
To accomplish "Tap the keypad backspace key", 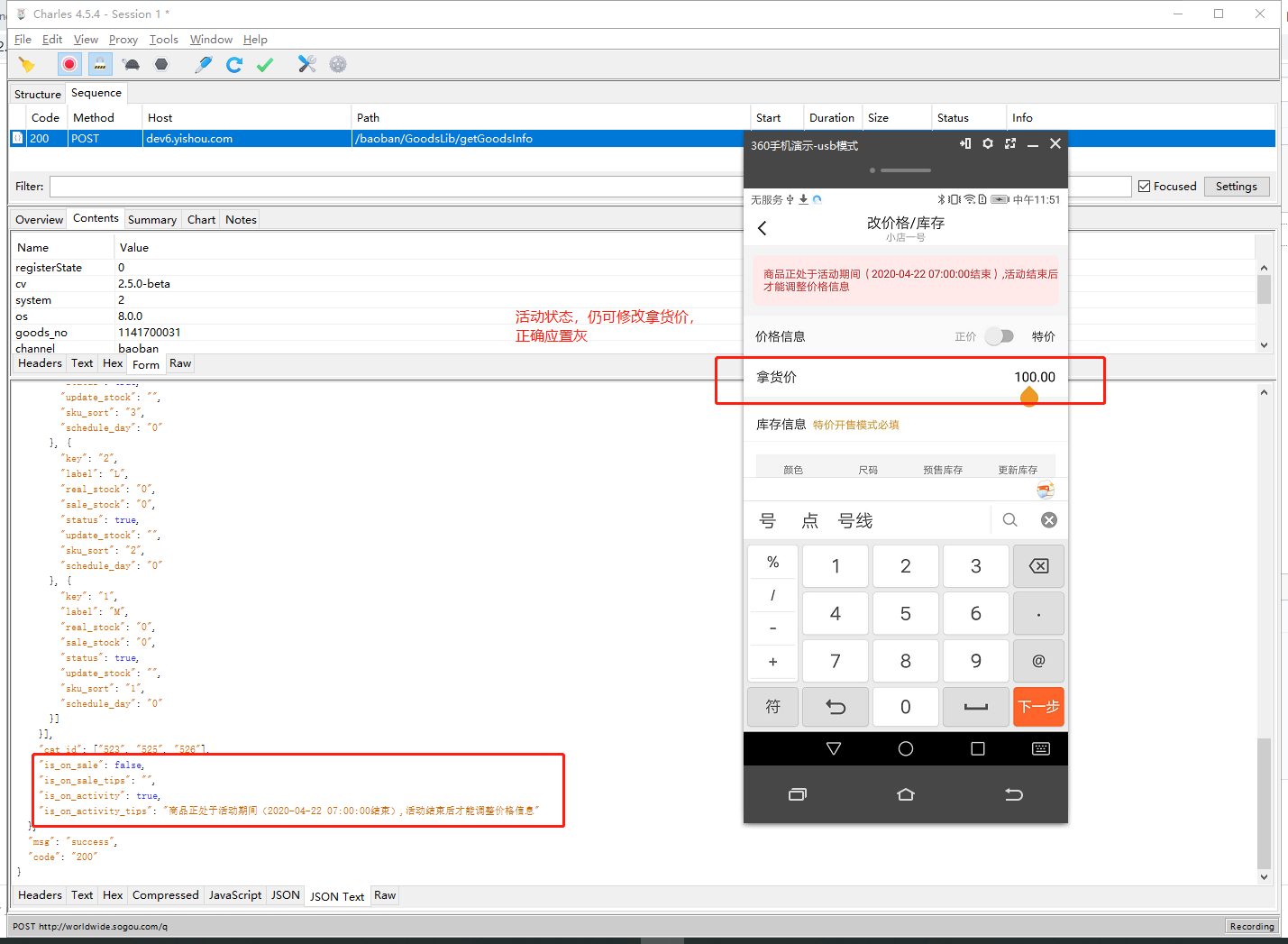I will coord(1038,566).
